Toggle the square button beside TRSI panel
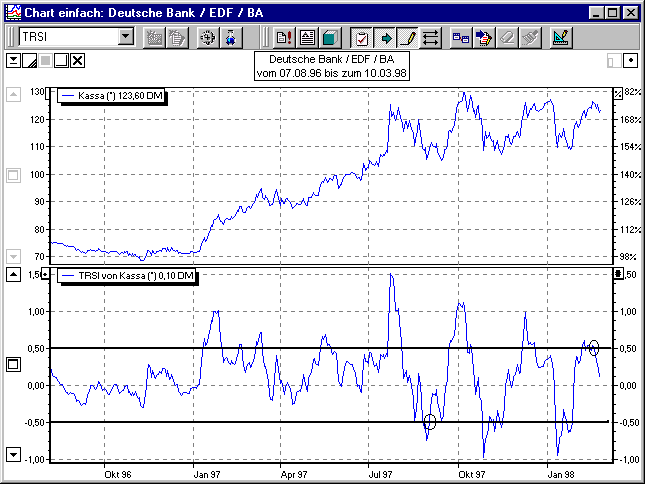 [13, 364]
